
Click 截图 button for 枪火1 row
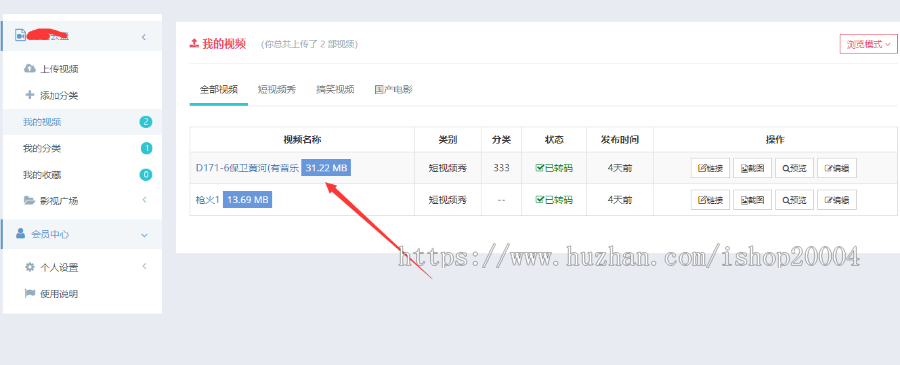[x=752, y=200]
